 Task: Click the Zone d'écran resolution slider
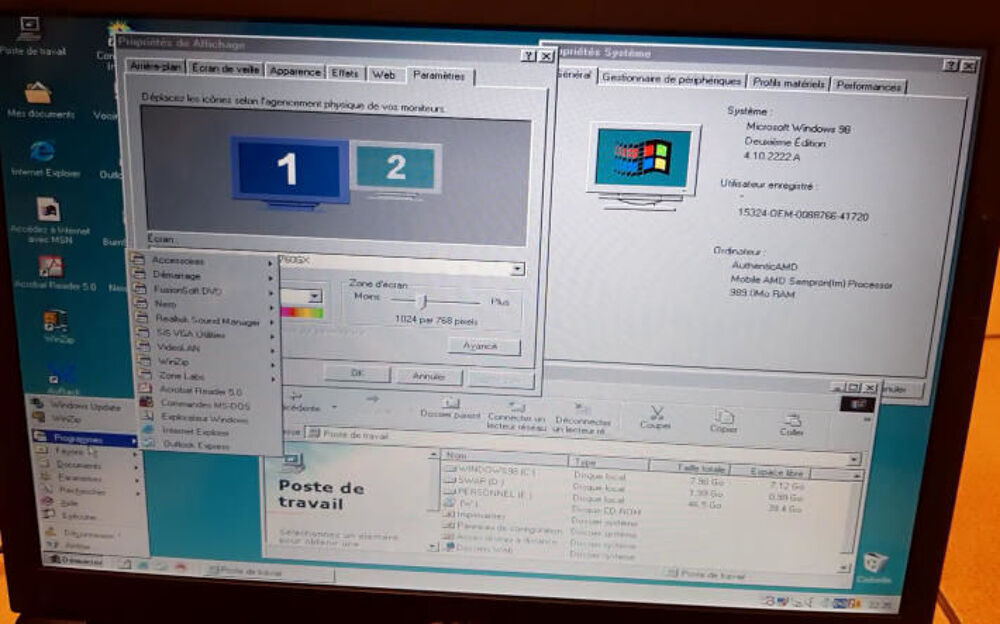pos(422,301)
